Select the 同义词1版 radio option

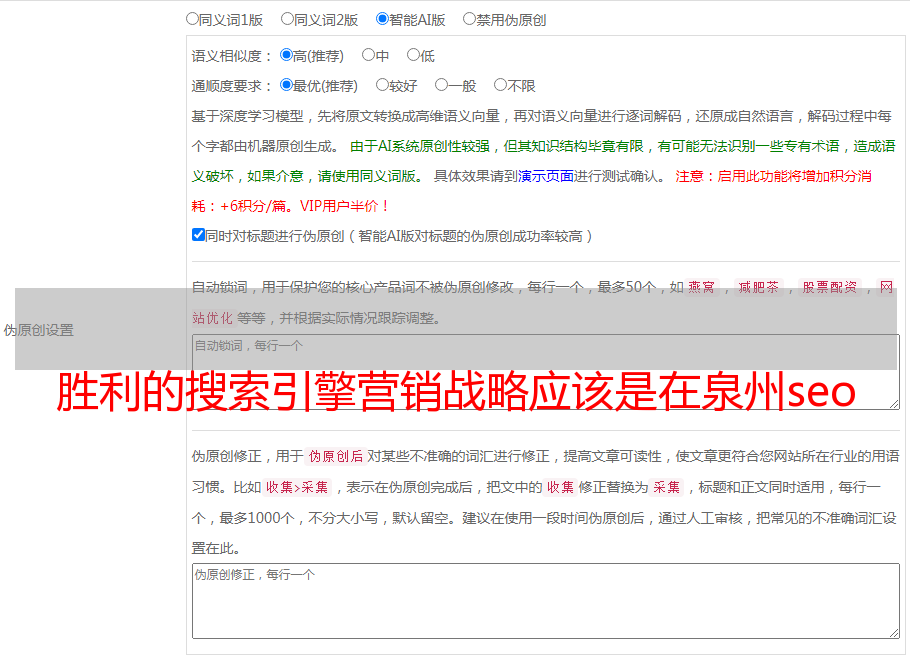click(192, 19)
